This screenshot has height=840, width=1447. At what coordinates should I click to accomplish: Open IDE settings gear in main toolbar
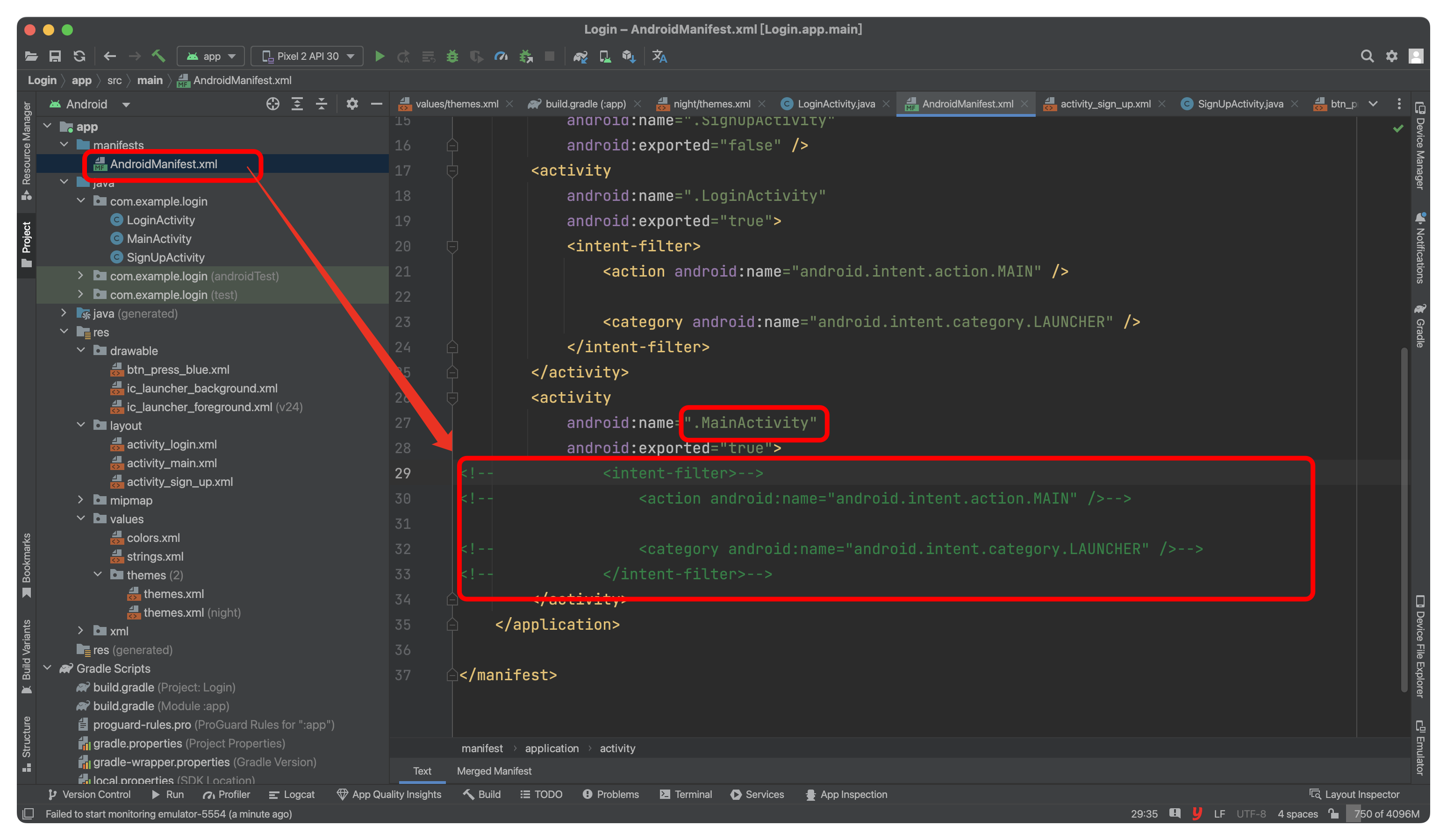pyautogui.click(x=1391, y=56)
